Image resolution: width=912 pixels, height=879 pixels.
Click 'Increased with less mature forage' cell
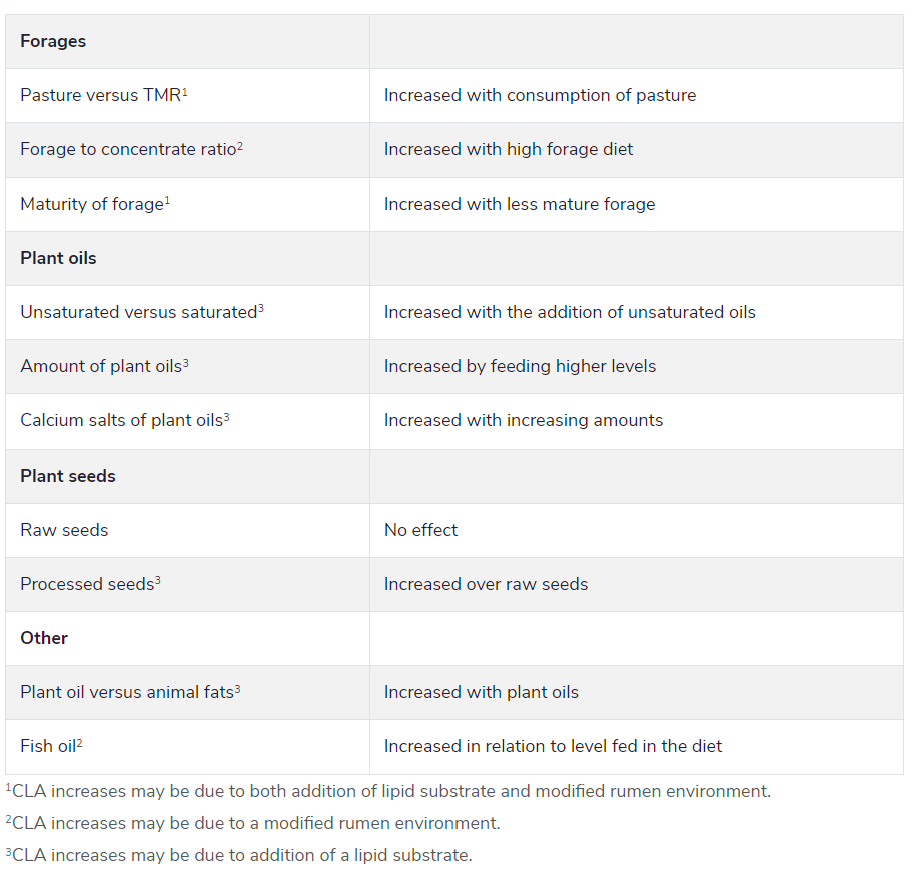(x=519, y=204)
